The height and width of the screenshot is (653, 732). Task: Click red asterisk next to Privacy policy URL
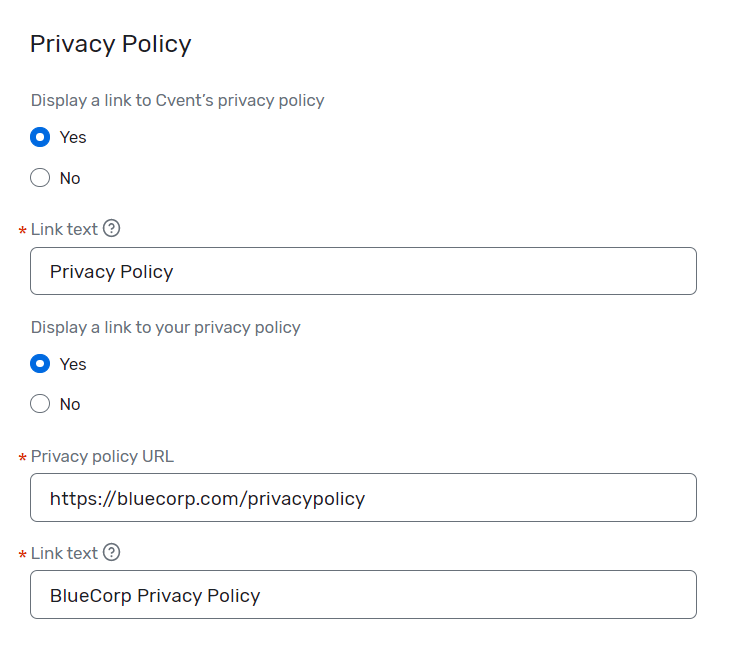coord(22,459)
